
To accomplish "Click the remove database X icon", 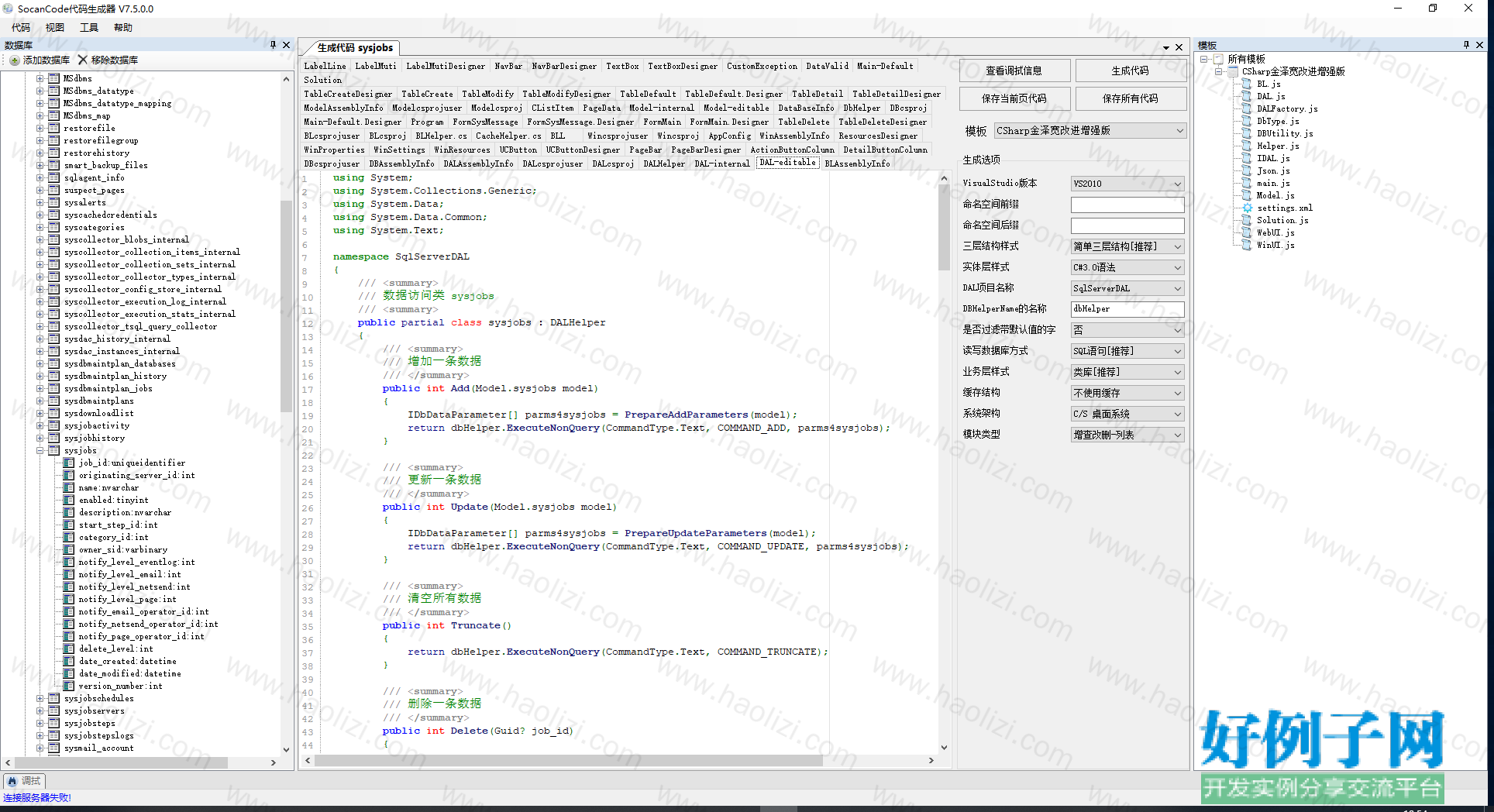I will (82, 60).
